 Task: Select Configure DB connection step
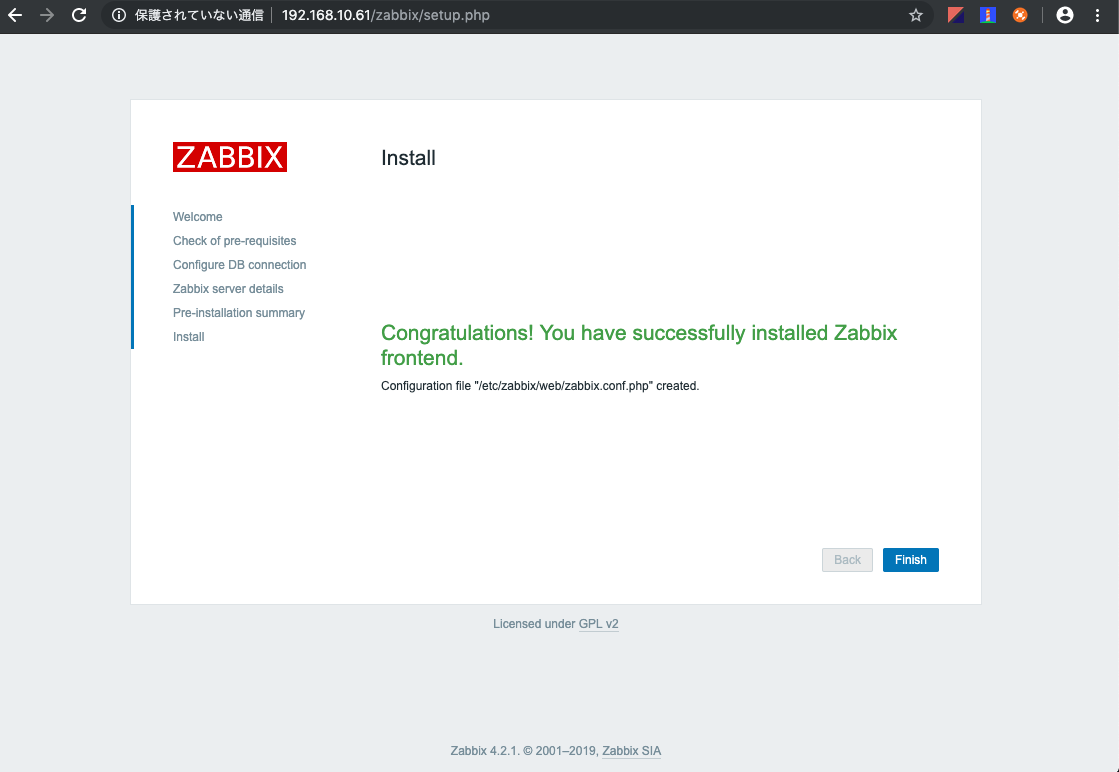coord(239,264)
